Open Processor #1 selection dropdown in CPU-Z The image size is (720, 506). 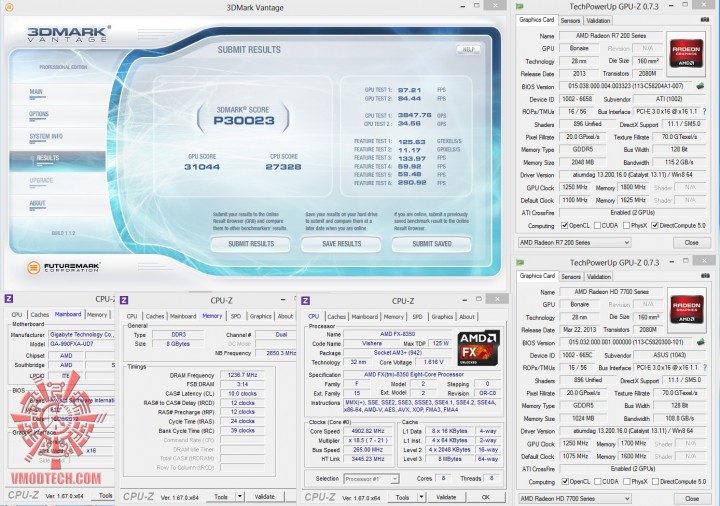click(x=371, y=478)
